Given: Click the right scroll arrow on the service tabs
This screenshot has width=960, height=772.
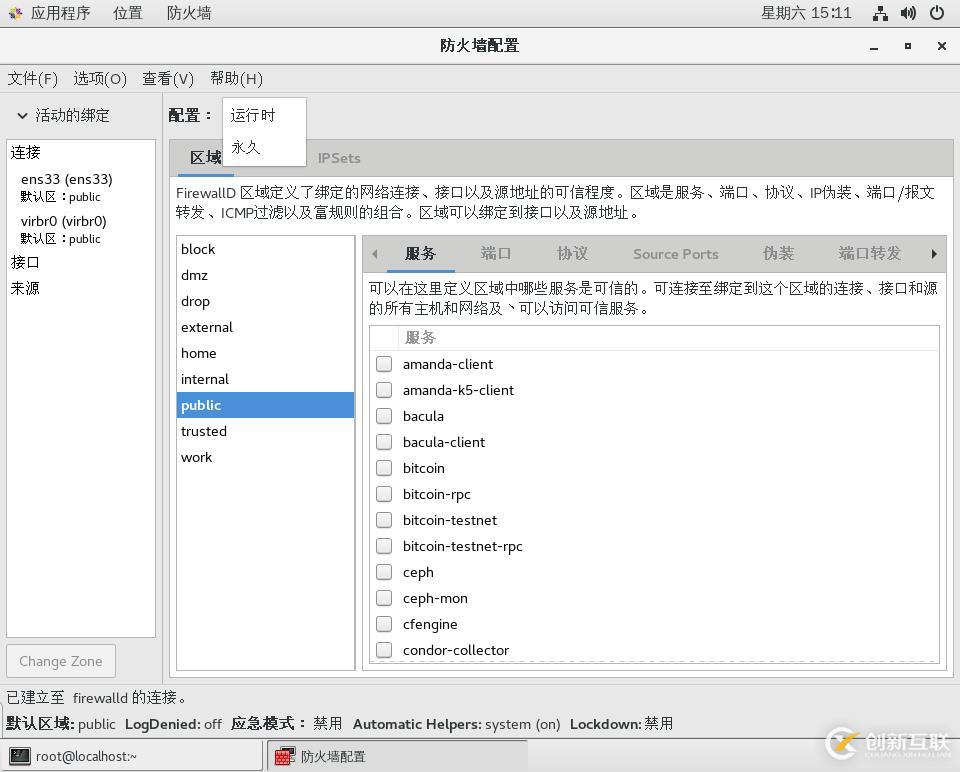Looking at the screenshot, I should tap(933, 253).
